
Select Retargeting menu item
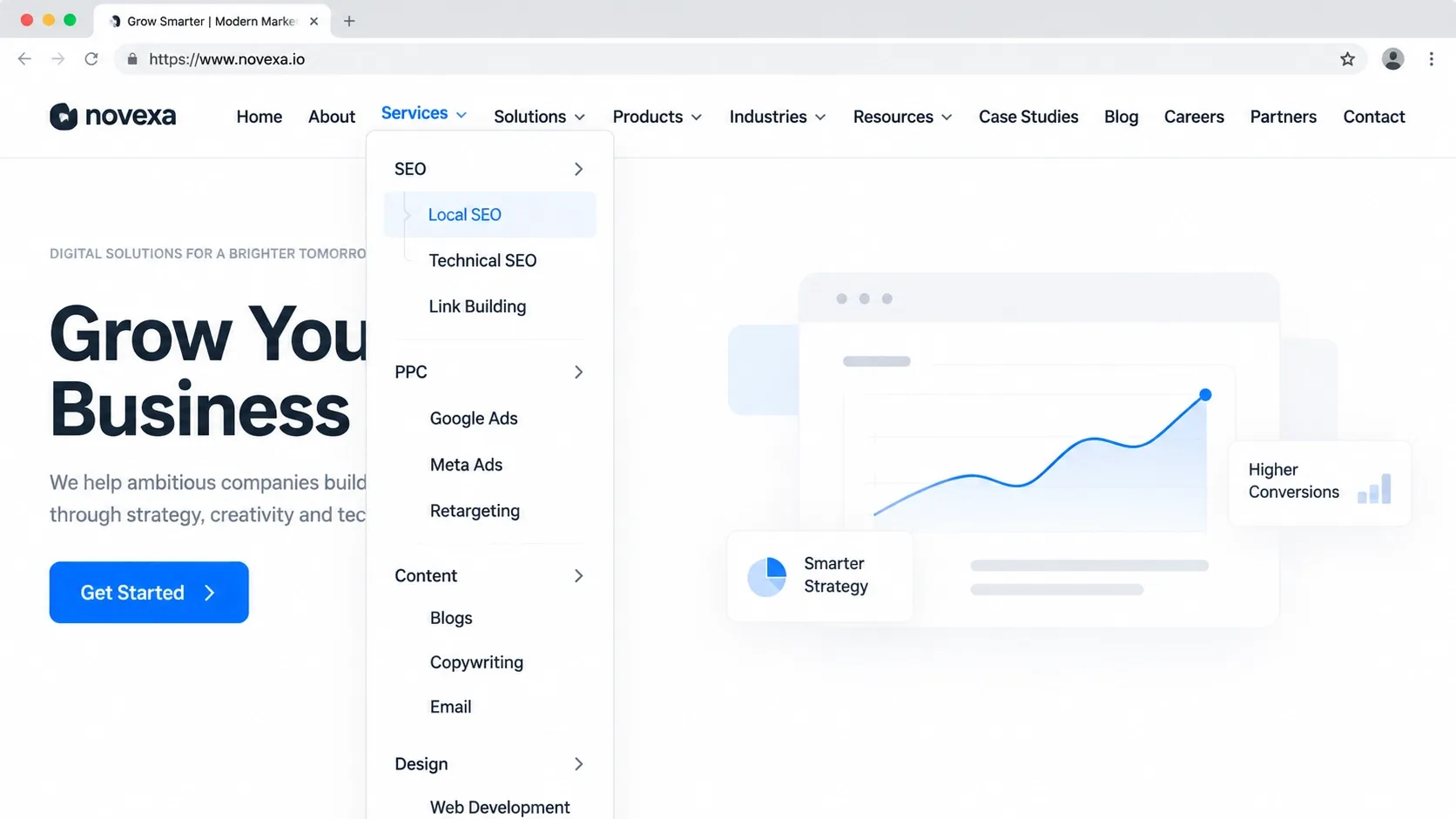pyautogui.click(x=475, y=511)
